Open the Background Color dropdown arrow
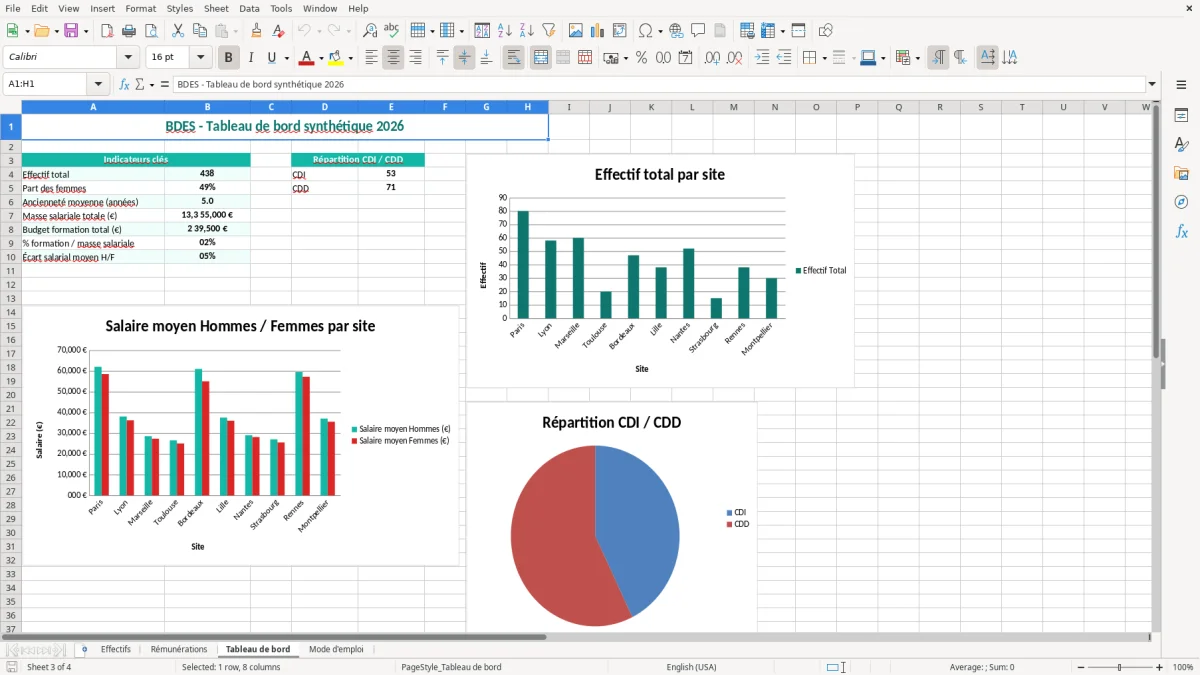 click(x=350, y=58)
